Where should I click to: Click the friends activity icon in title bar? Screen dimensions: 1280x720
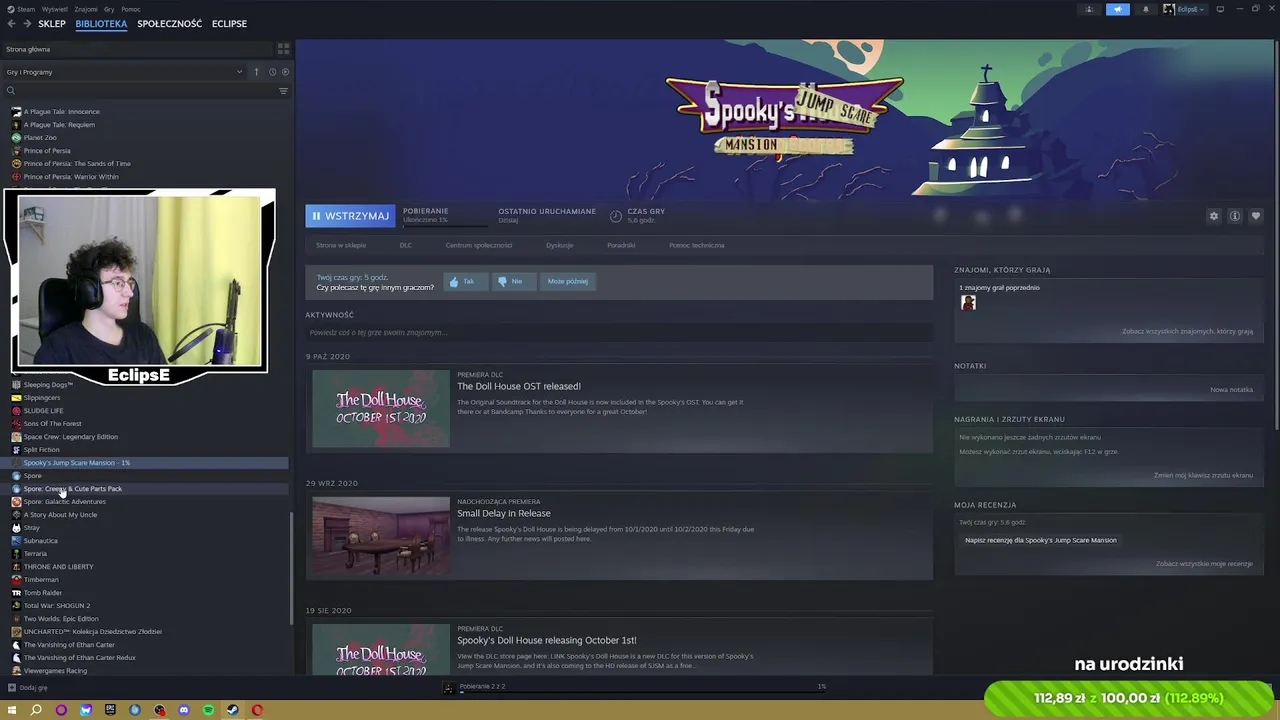tap(1090, 9)
